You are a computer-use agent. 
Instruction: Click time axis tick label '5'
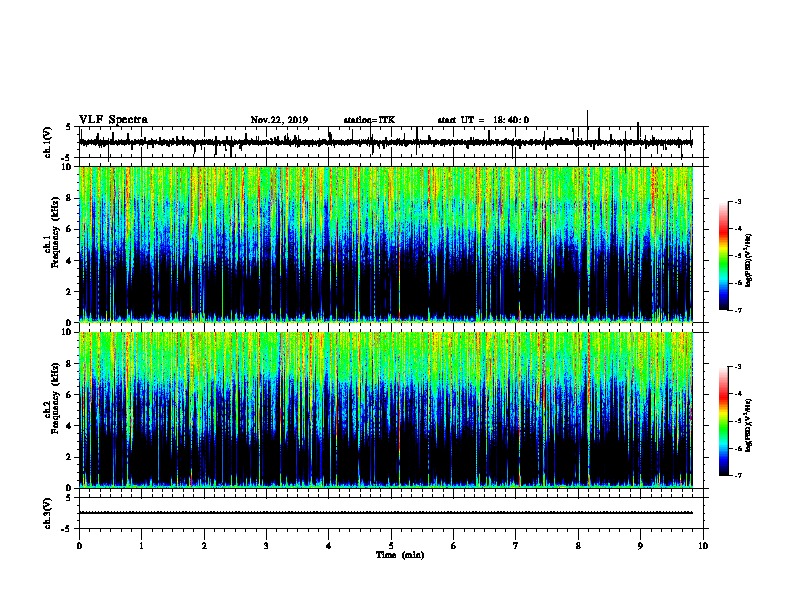pyautogui.click(x=391, y=546)
